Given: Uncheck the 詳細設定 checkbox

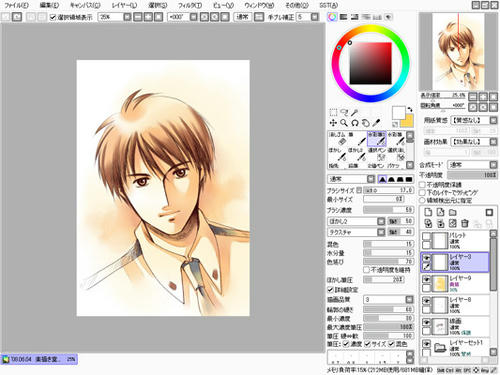Looking at the screenshot, I should [x=330, y=289].
